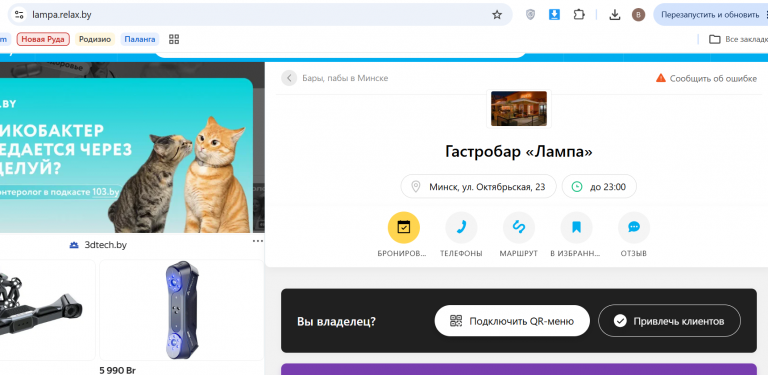Add to favorites with the bookmark icon
The height and width of the screenshot is (375, 768).
click(x=576, y=227)
